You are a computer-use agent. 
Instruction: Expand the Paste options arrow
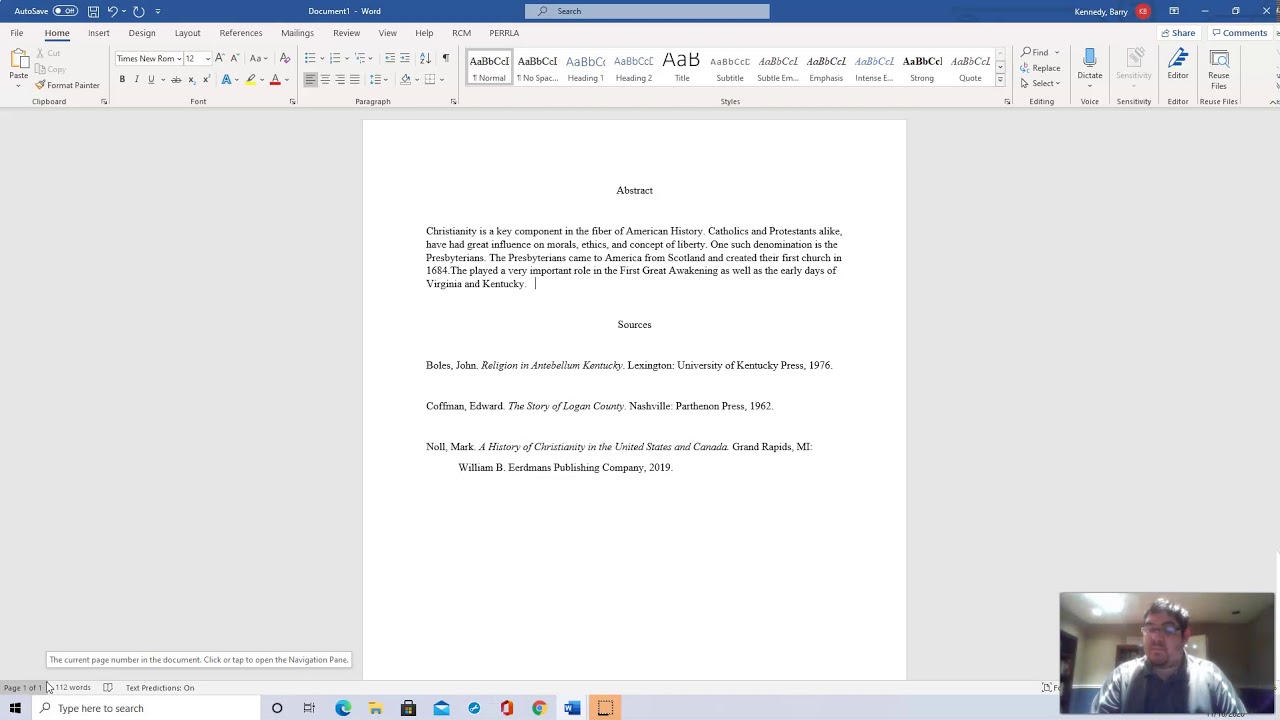pyautogui.click(x=19, y=85)
